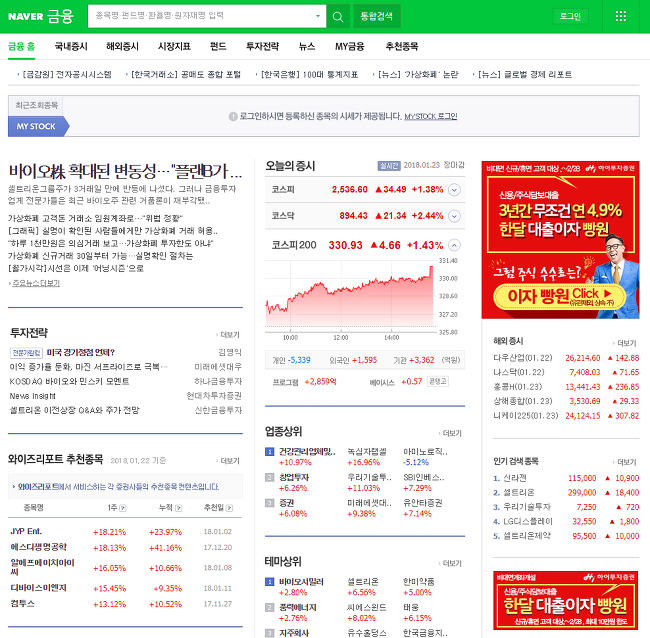Click 더보기 in 투자전략 section
Viewport: 650px width, 638px height.
(230, 335)
